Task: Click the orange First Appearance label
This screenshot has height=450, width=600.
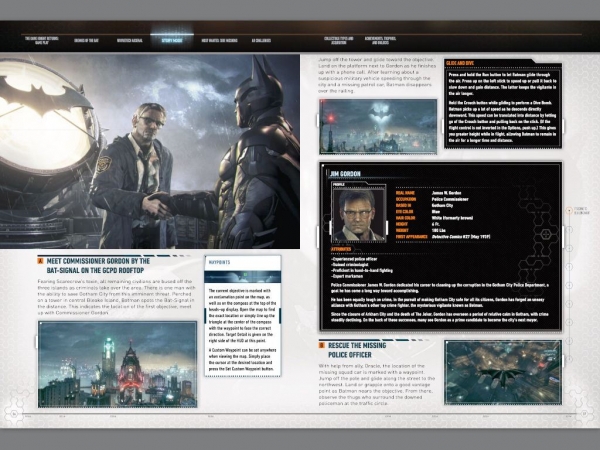Action: tap(411, 236)
